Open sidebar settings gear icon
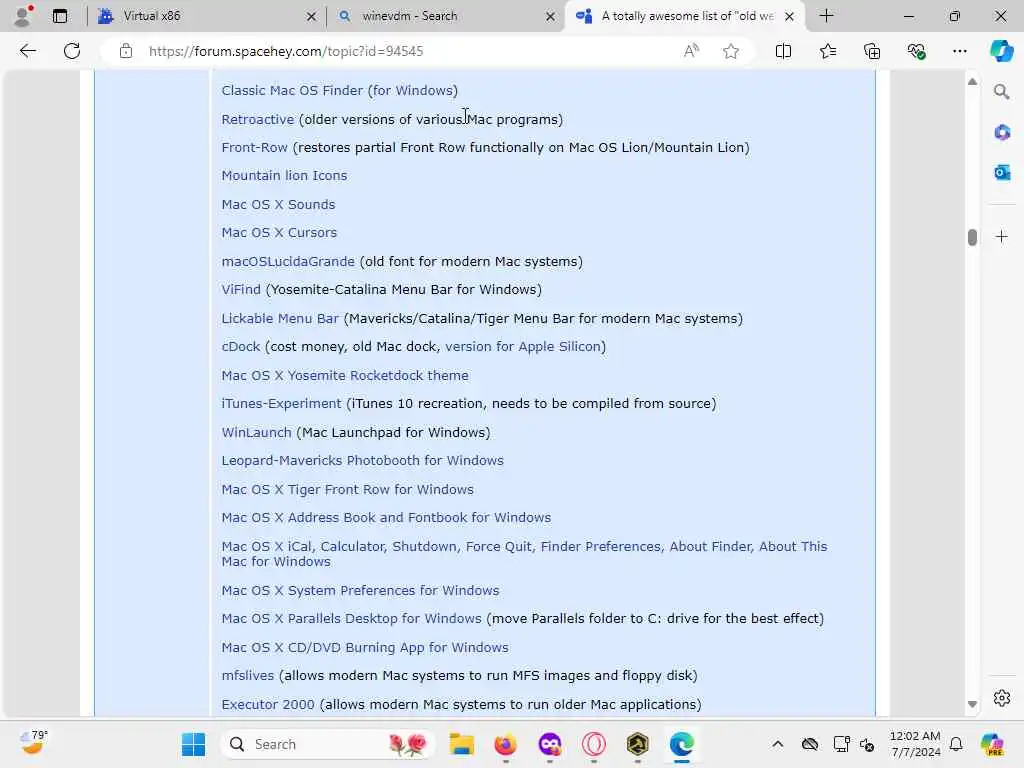The width and height of the screenshot is (1024, 768). (1001, 698)
